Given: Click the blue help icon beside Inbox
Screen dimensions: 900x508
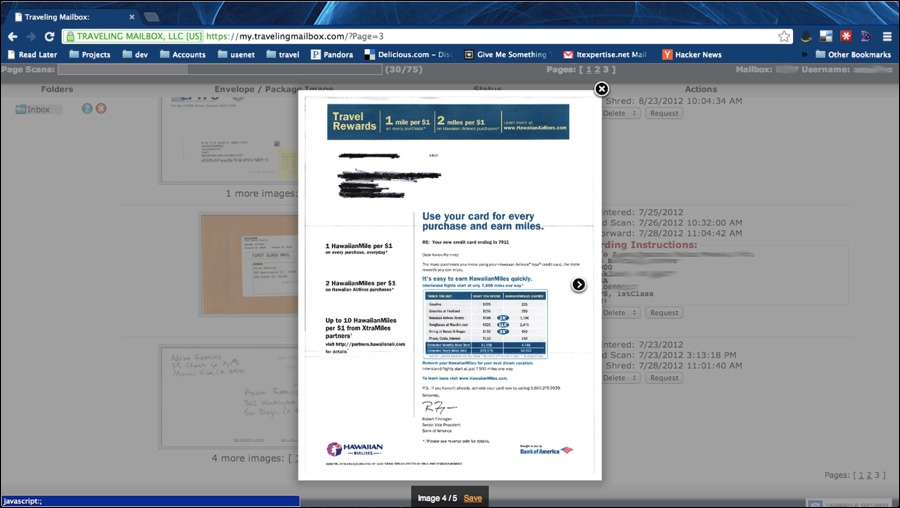Looking at the screenshot, I should point(87,108).
